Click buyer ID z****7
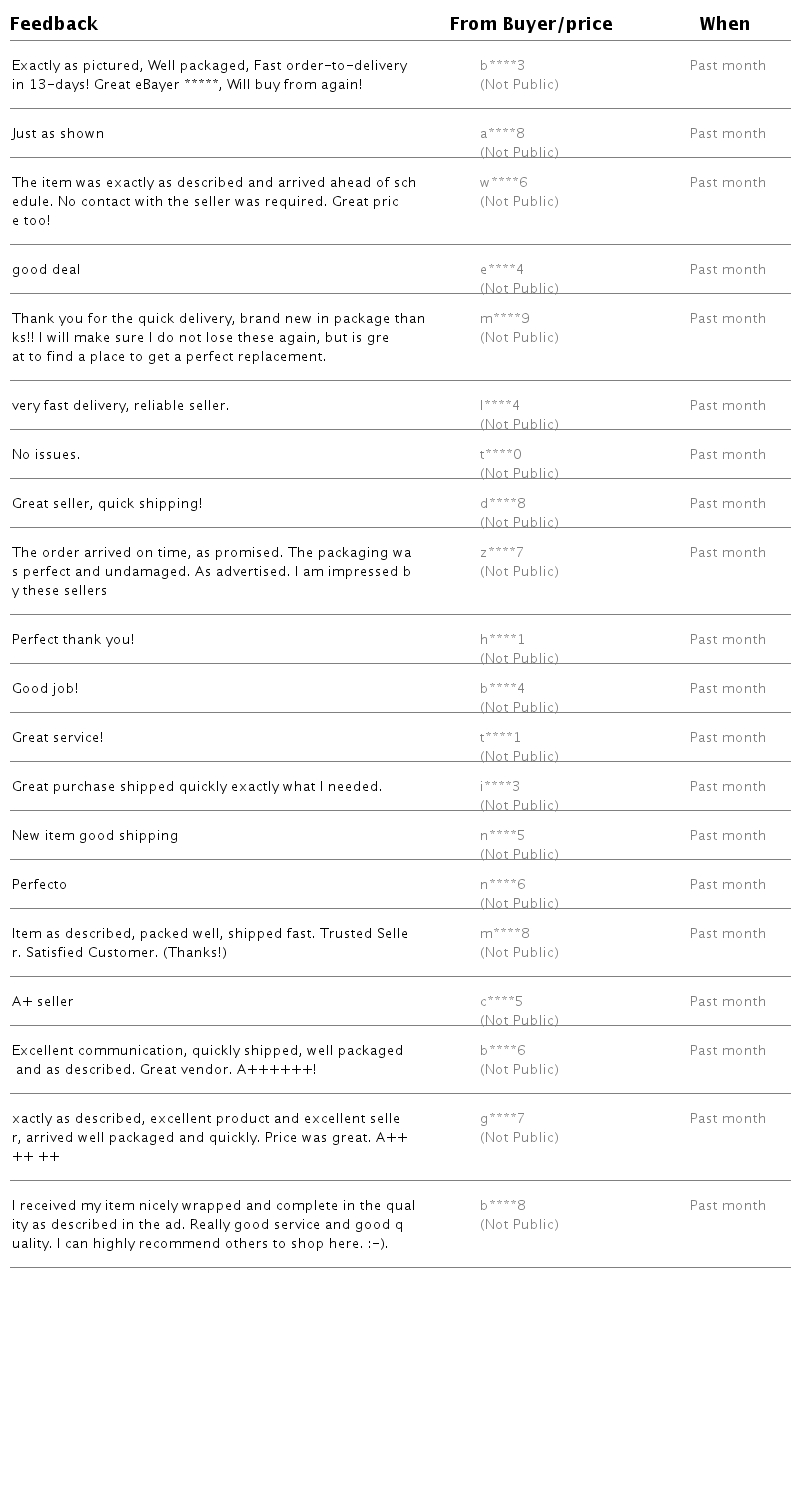The image size is (800, 1508). click(x=501, y=553)
